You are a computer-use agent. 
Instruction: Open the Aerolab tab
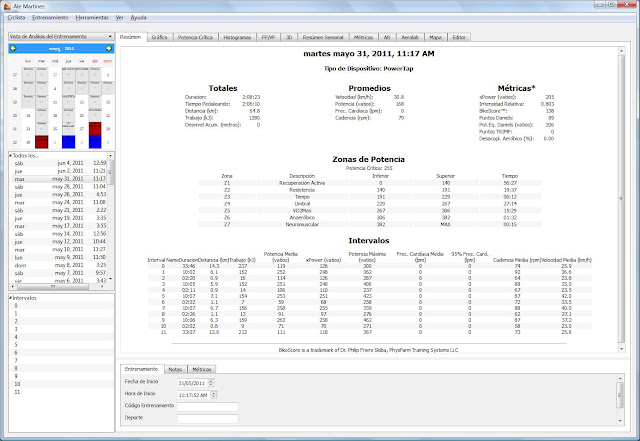point(410,37)
